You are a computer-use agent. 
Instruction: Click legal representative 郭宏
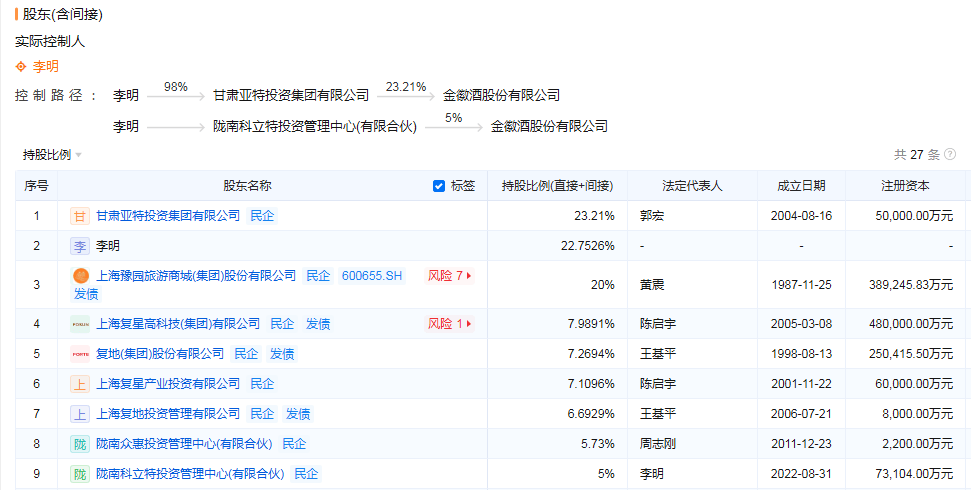(652, 216)
